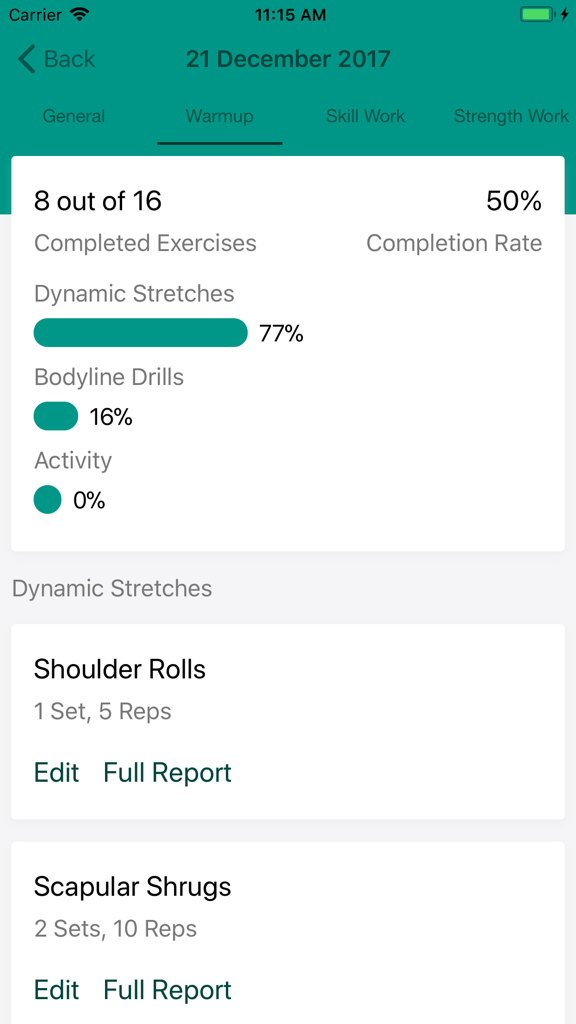Viewport: 576px width, 1024px height.
Task: Click the 50% Completion Rate value
Action: 514,201
